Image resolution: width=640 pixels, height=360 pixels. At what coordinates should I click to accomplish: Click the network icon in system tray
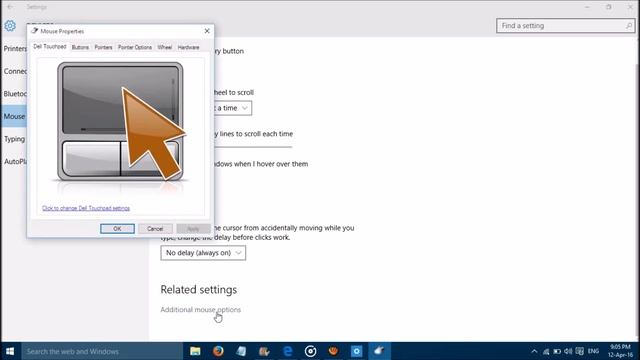tap(546, 351)
